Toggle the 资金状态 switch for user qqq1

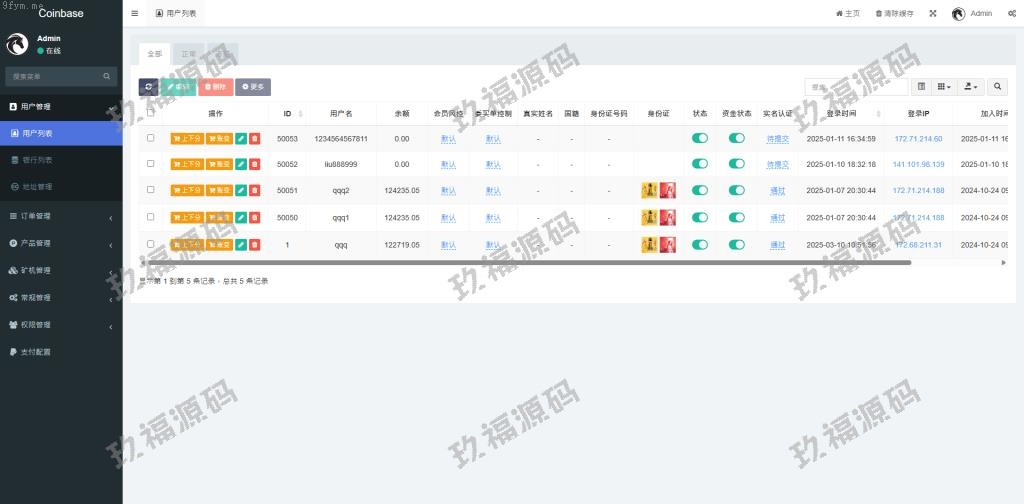pyautogui.click(x=737, y=216)
